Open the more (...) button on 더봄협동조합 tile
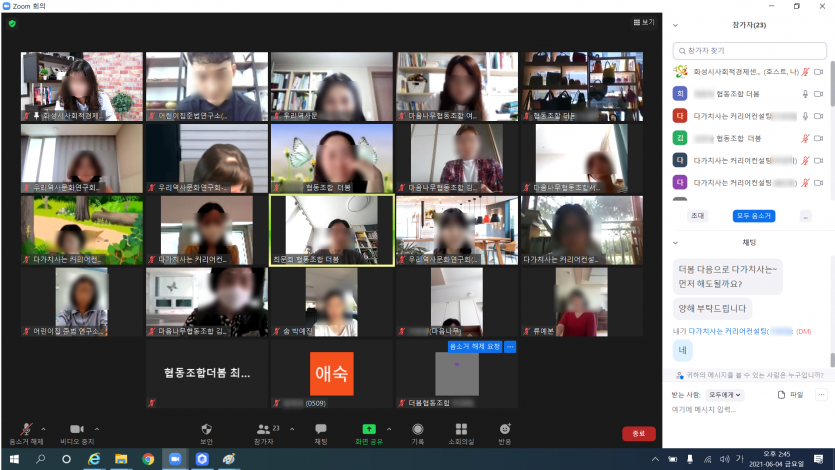This screenshot has width=835, height=470. pyautogui.click(x=510, y=347)
